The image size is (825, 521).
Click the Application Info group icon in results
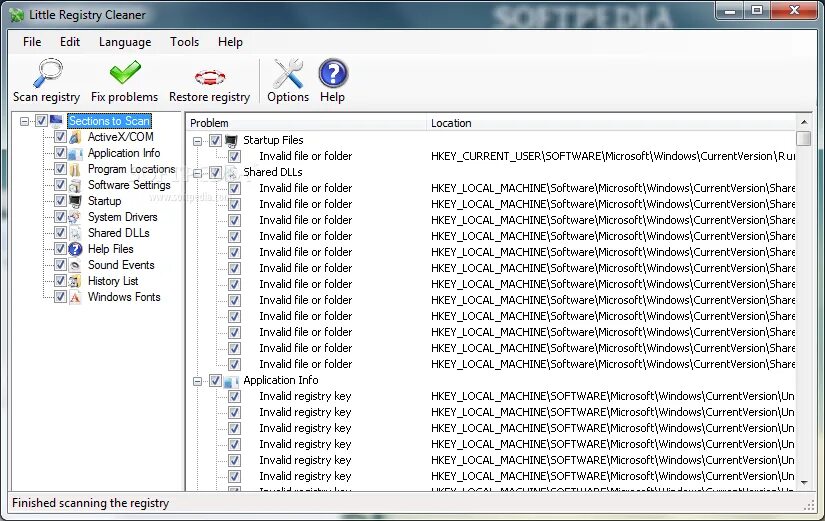(x=231, y=380)
